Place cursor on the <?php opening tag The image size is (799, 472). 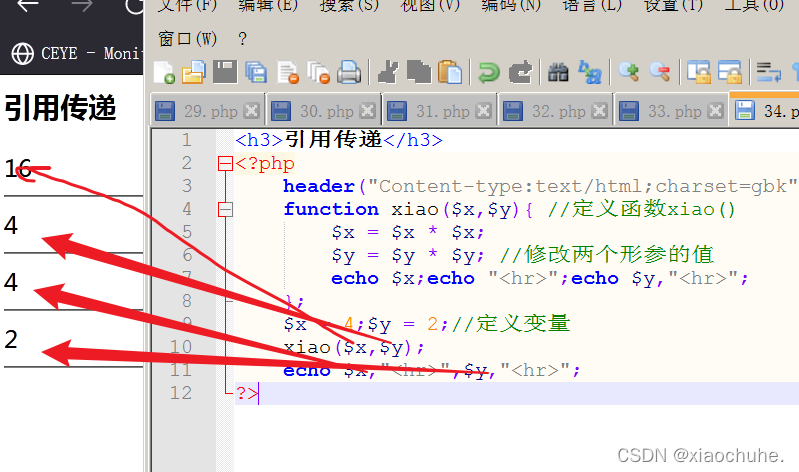[x=265, y=164]
